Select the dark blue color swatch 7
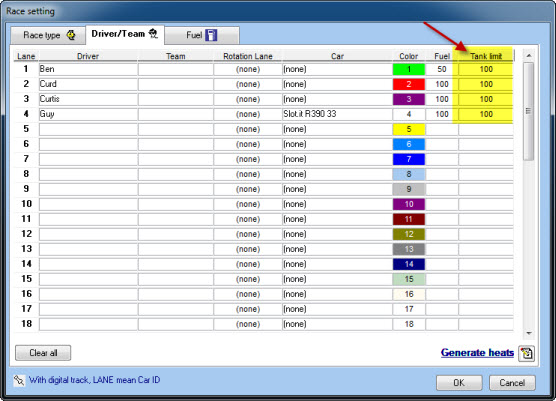 pos(409,159)
